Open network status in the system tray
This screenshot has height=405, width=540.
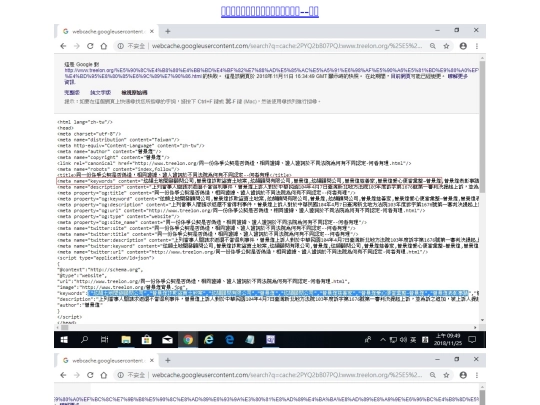click(393, 340)
